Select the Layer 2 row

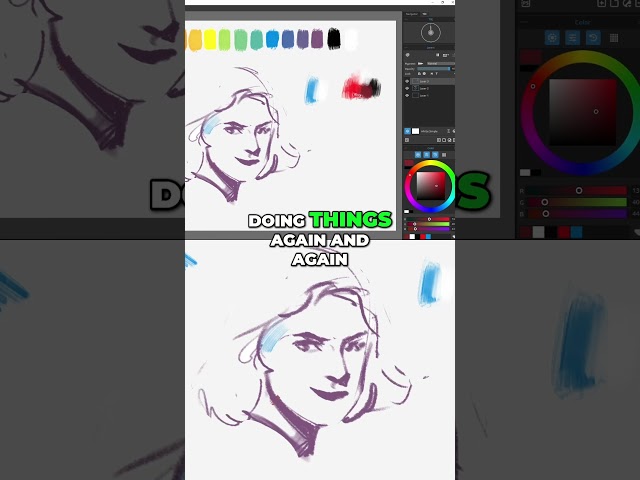click(433, 88)
